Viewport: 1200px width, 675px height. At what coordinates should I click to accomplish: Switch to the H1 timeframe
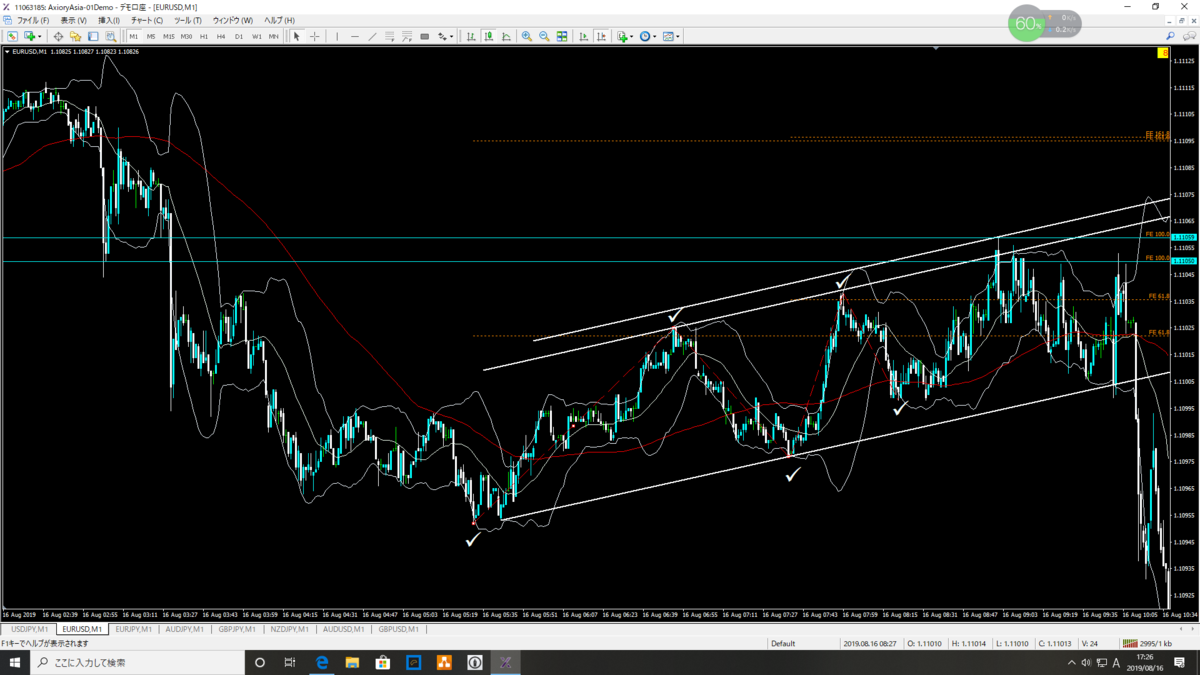pos(204,36)
